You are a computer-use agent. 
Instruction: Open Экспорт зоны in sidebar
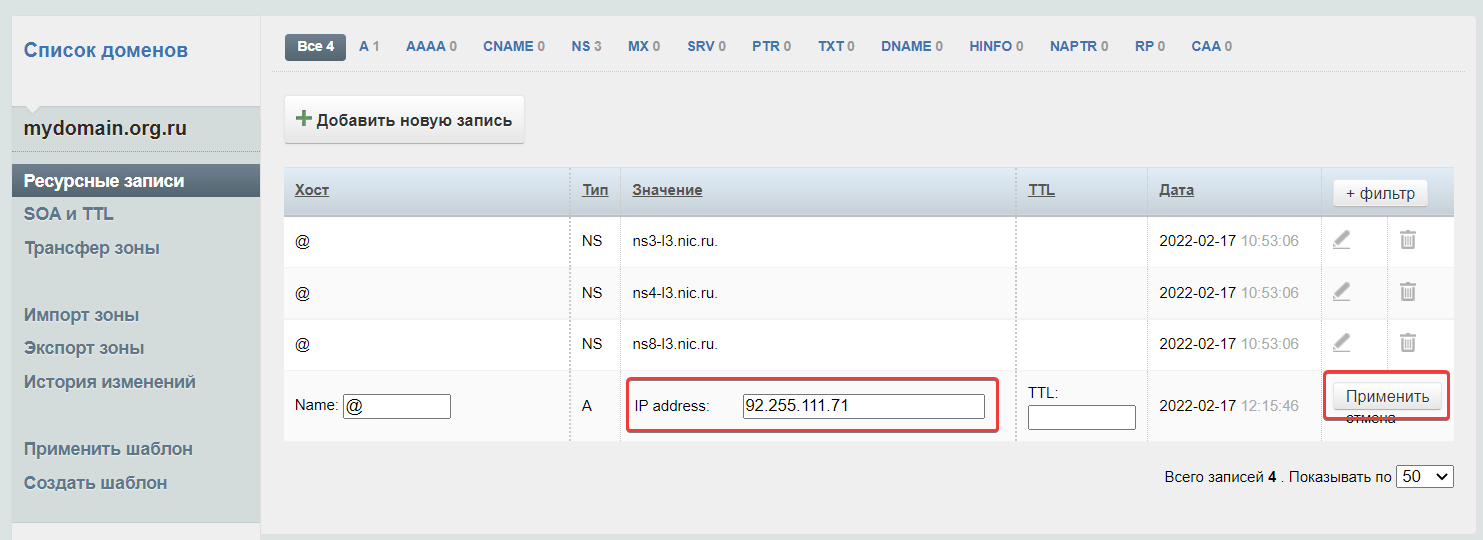pyautogui.click(x=84, y=348)
